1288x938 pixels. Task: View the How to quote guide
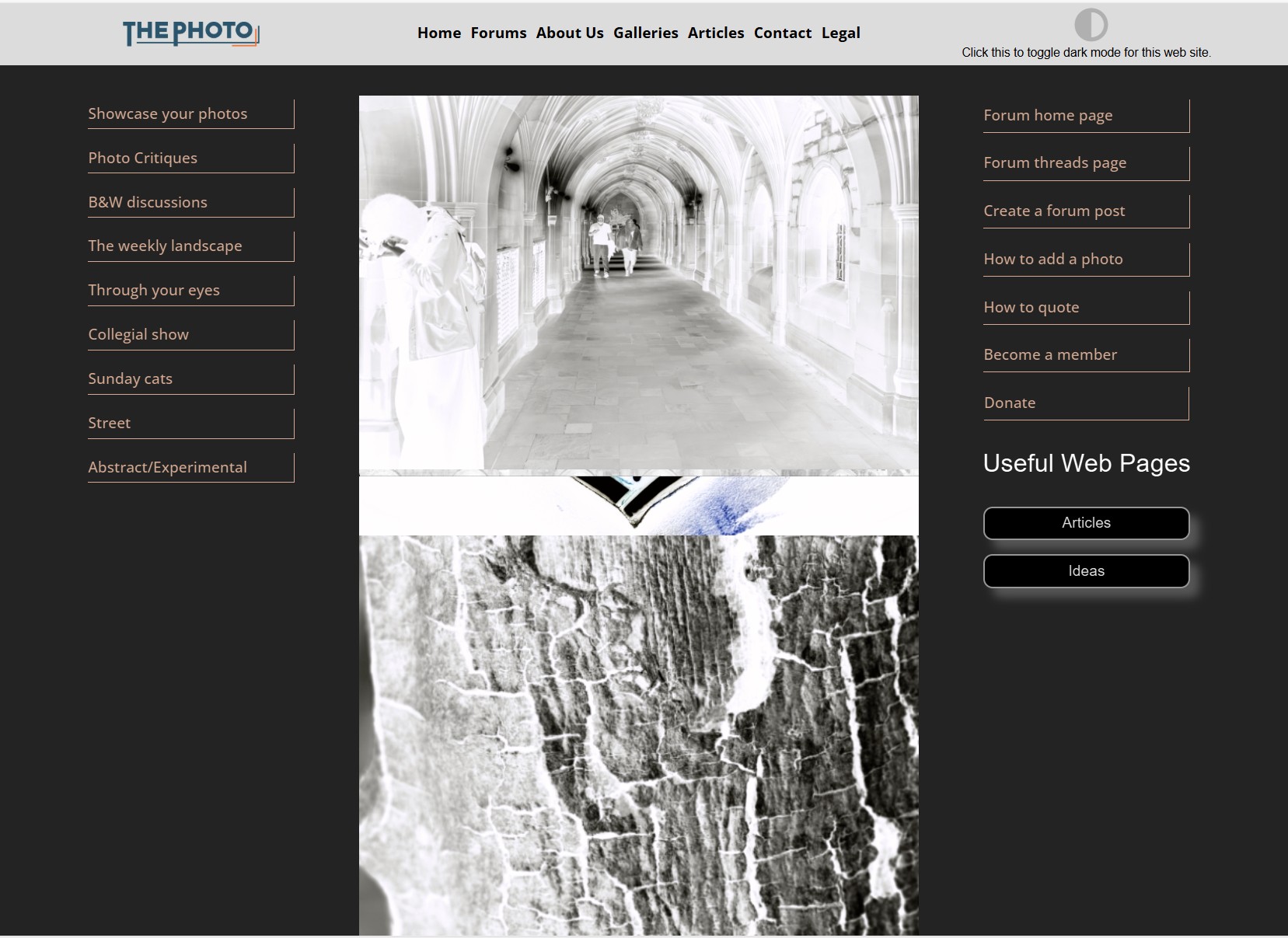click(1086, 307)
